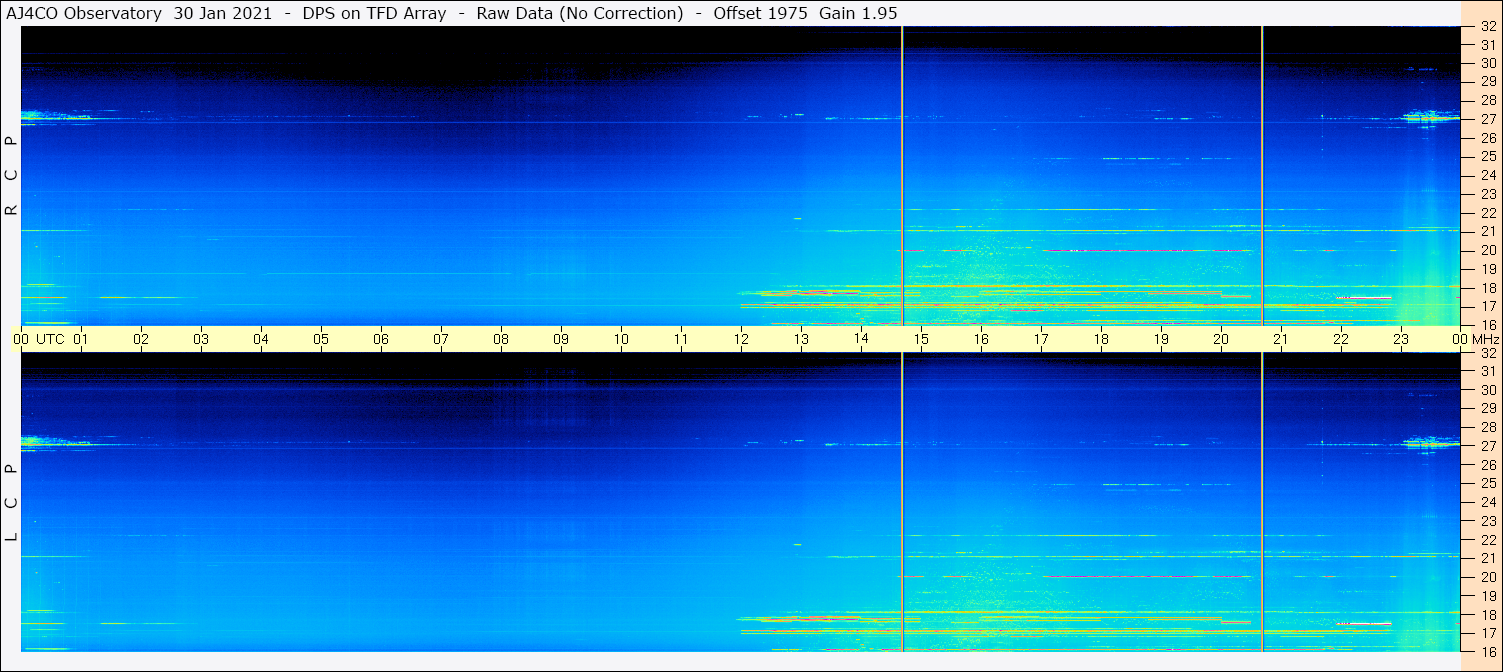This screenshot has width=1503, height=672.
Task: Click the '14' hour label on time axis
Action: click(x=861, y=338)
